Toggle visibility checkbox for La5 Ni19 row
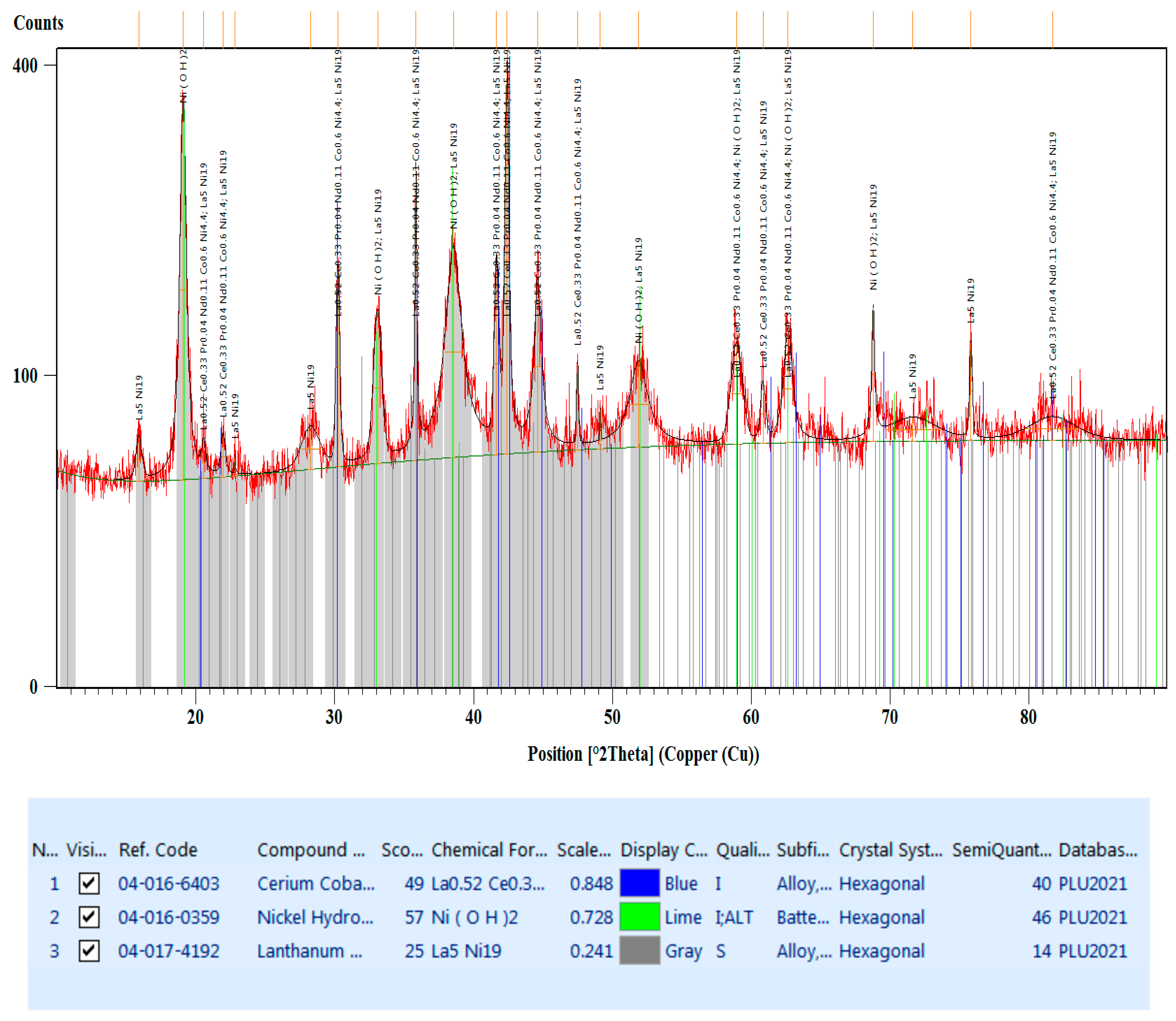This screenshot has width=1176, height=1021. 89,950
